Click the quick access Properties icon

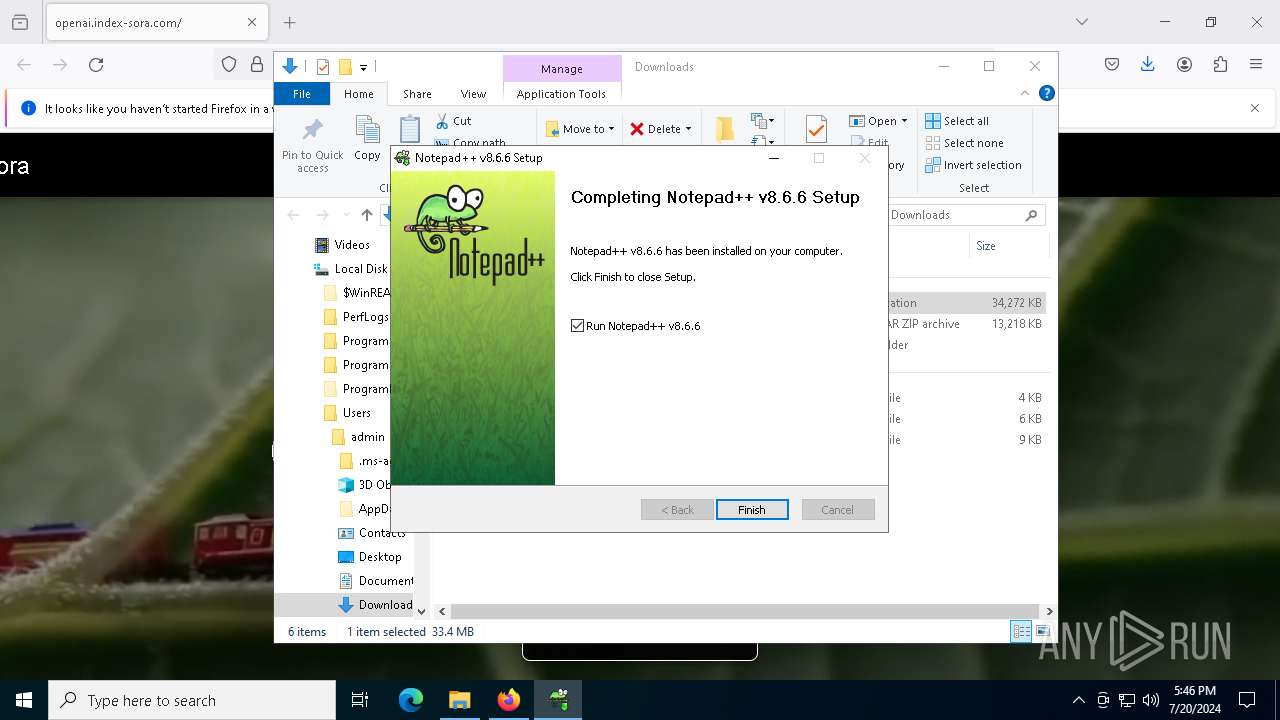[323, 67]
